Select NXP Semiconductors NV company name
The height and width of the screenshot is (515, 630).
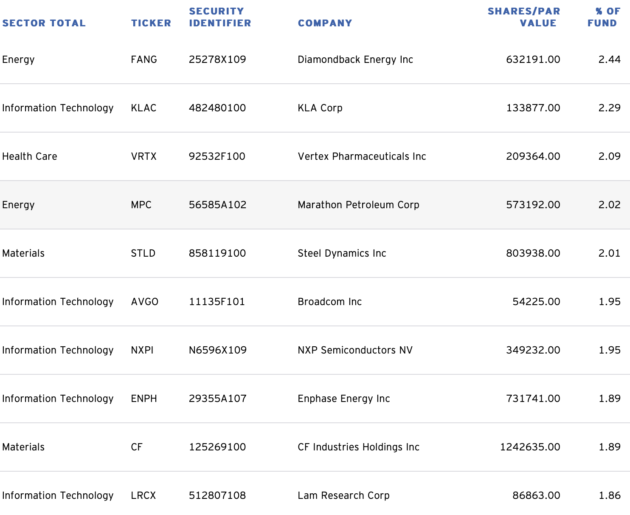tap(355, 350)
